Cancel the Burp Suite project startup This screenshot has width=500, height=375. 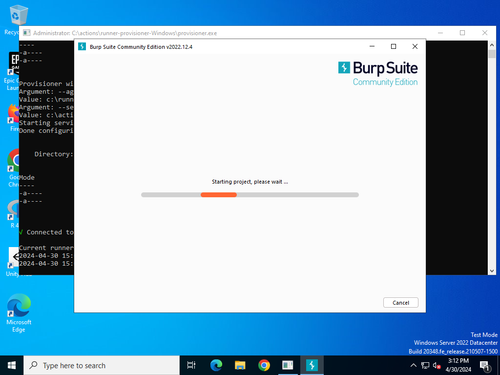pyautogui.click(x=401, y=302)
